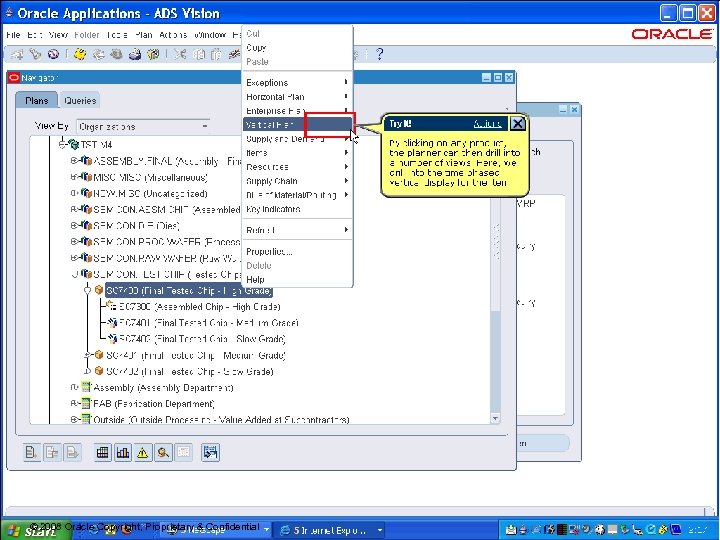Open the yellow warning exceptions icon

[143, 453]
